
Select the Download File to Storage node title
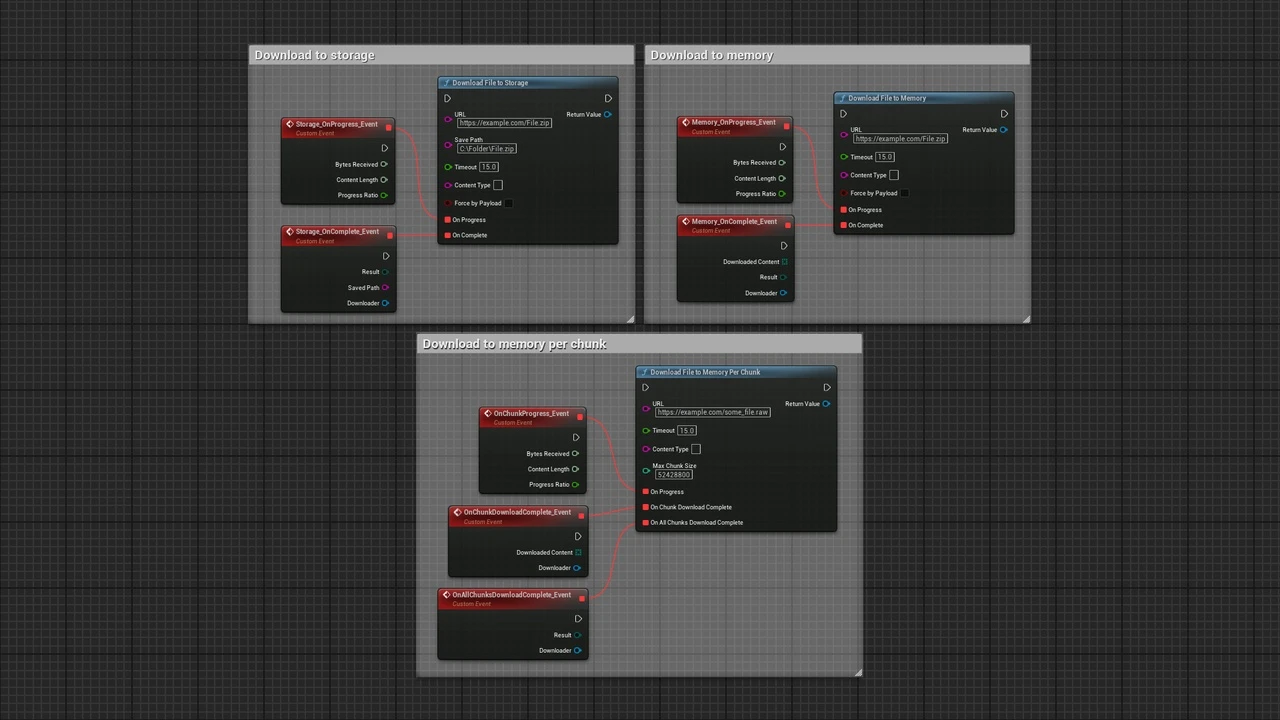pyautogui.click(x=490, y=83)
